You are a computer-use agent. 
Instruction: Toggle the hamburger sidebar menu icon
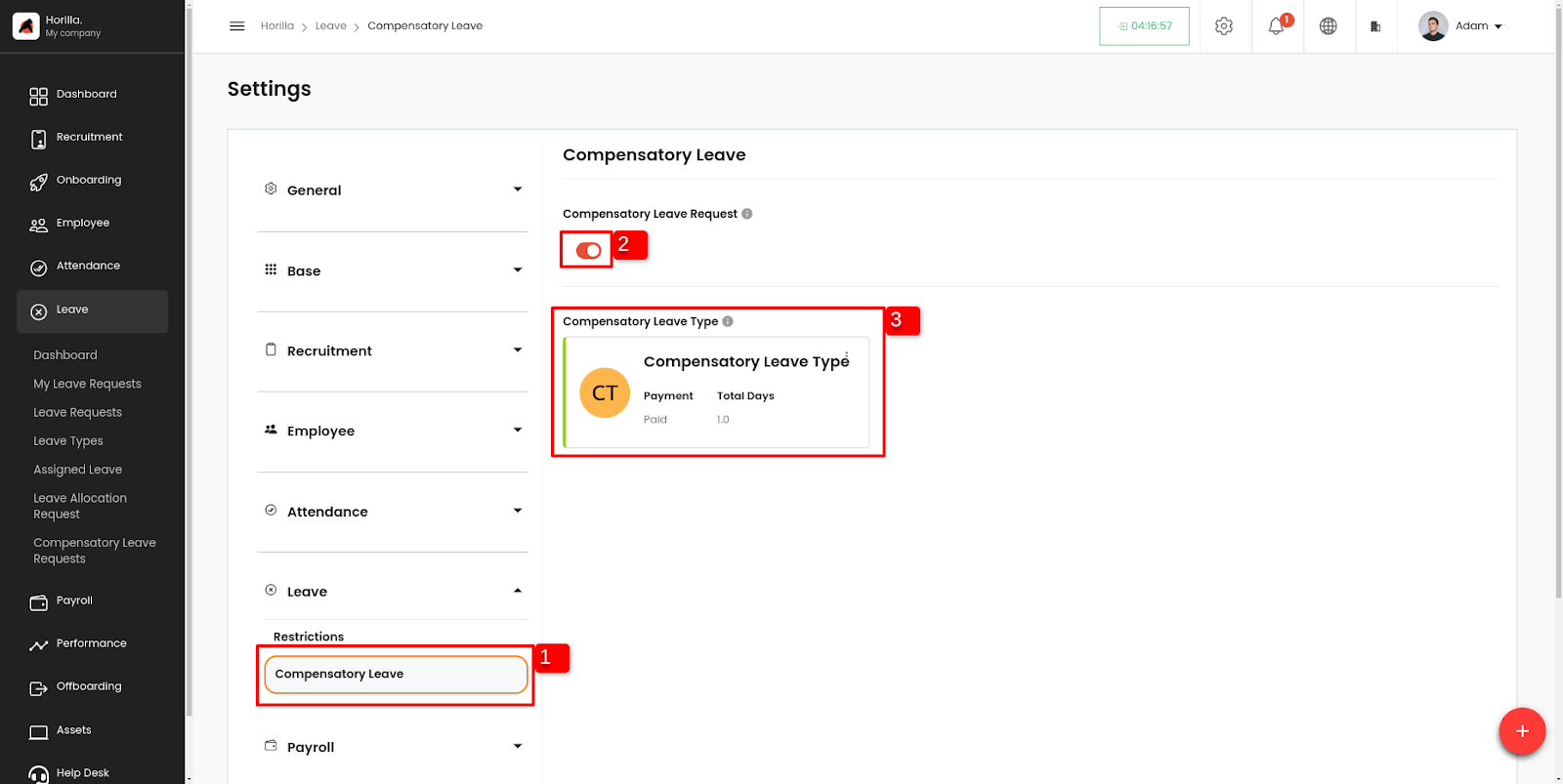tap(236, 26)
